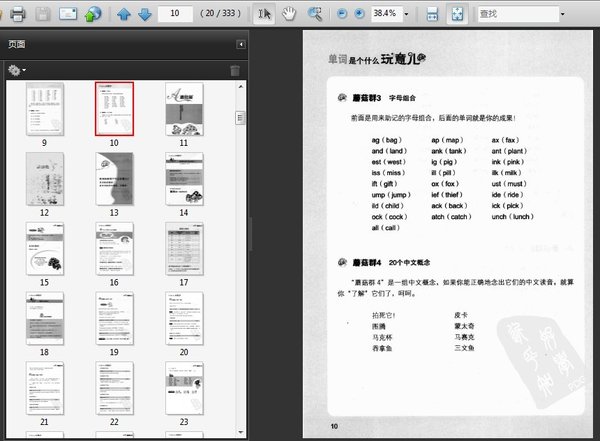Viewport: 600px width, 441px height.
Task: Select the hand pan tool
Action: [289, 14]
